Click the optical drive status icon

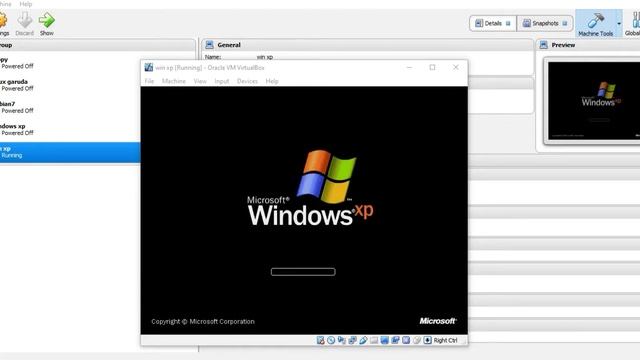331,340
